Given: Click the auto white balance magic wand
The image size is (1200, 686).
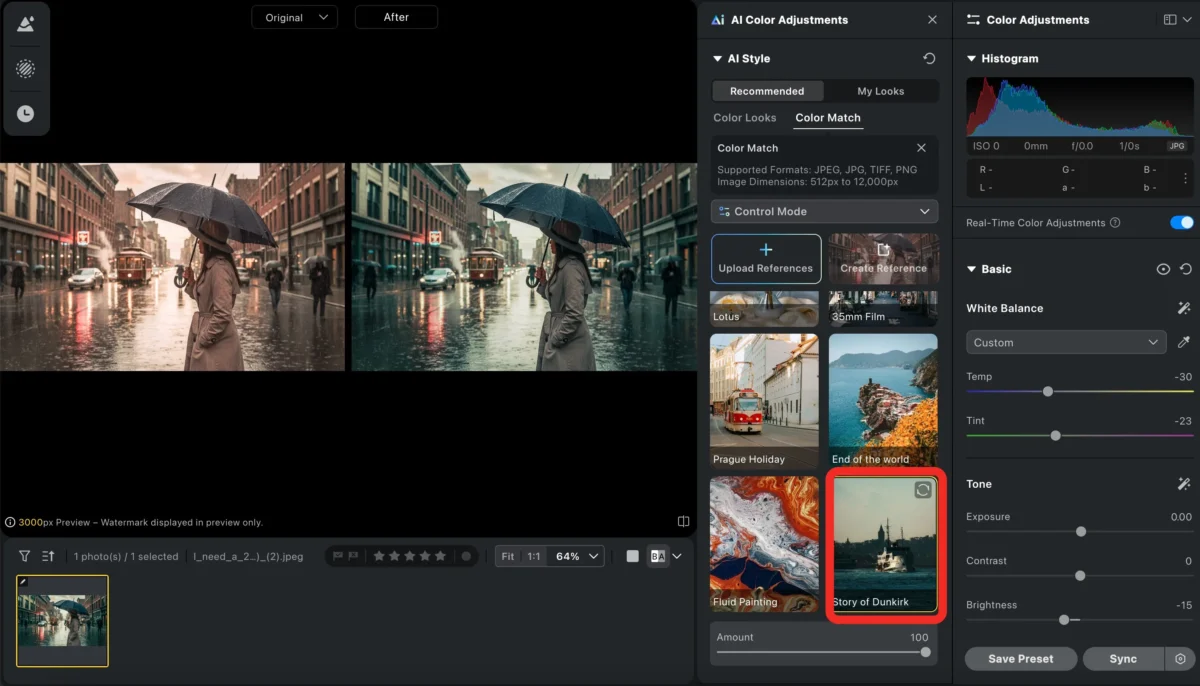Looking at the screenshot, I should click(1184, 309).
